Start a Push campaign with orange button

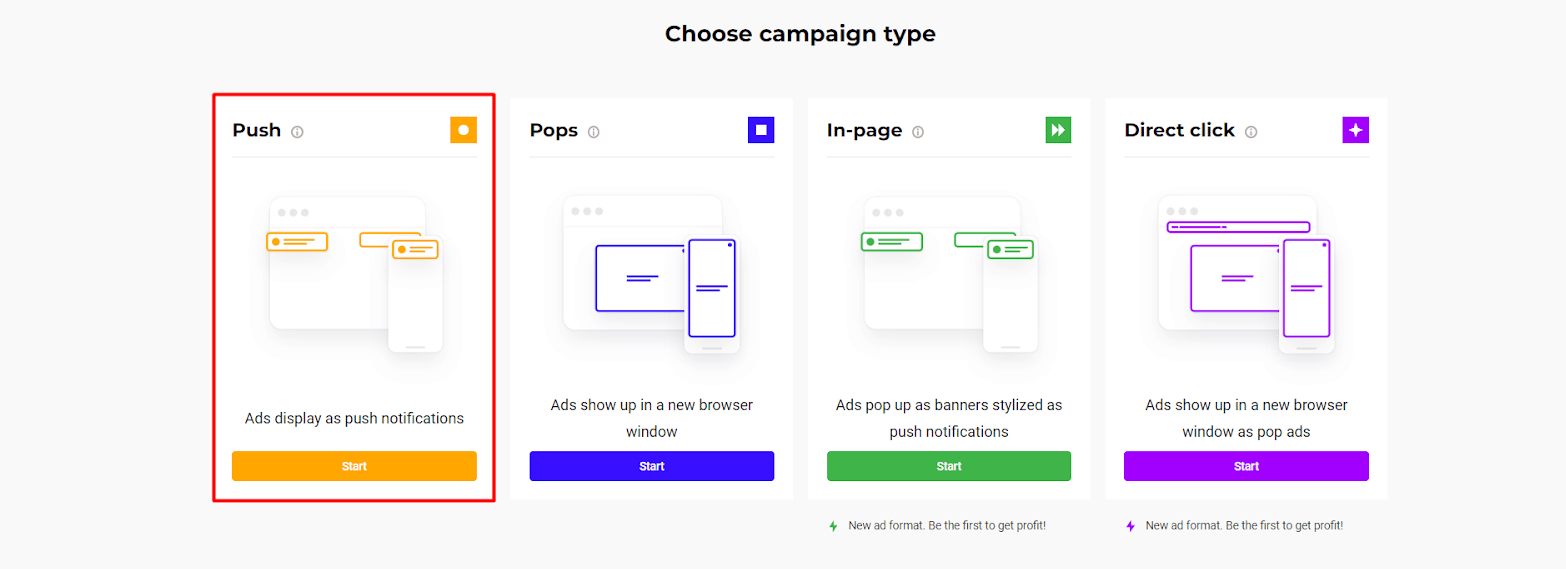pyautogui.click(x=354, y=466)
